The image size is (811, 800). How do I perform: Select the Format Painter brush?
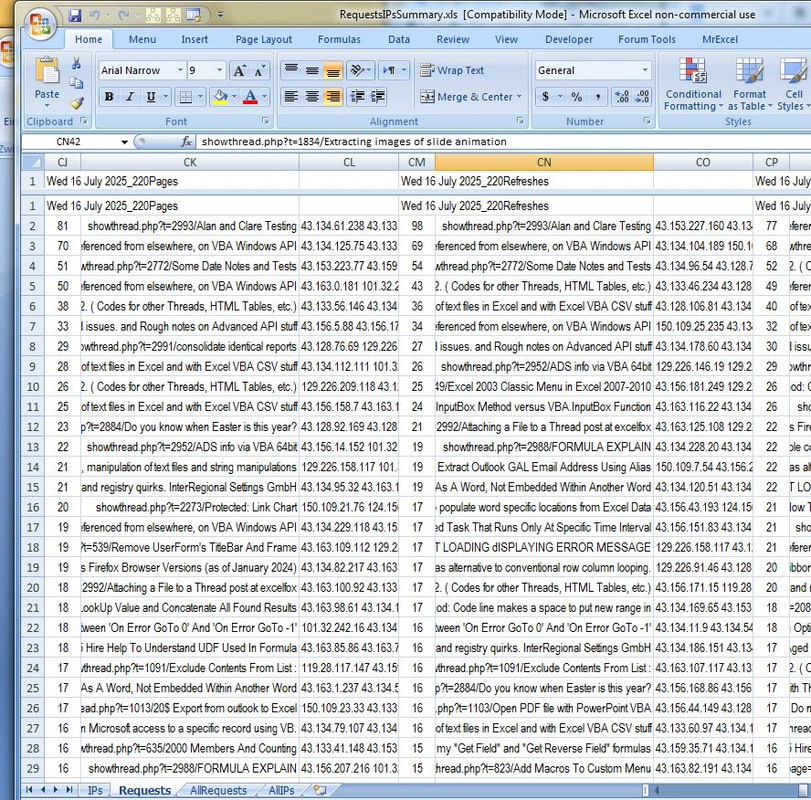(77, 102)
